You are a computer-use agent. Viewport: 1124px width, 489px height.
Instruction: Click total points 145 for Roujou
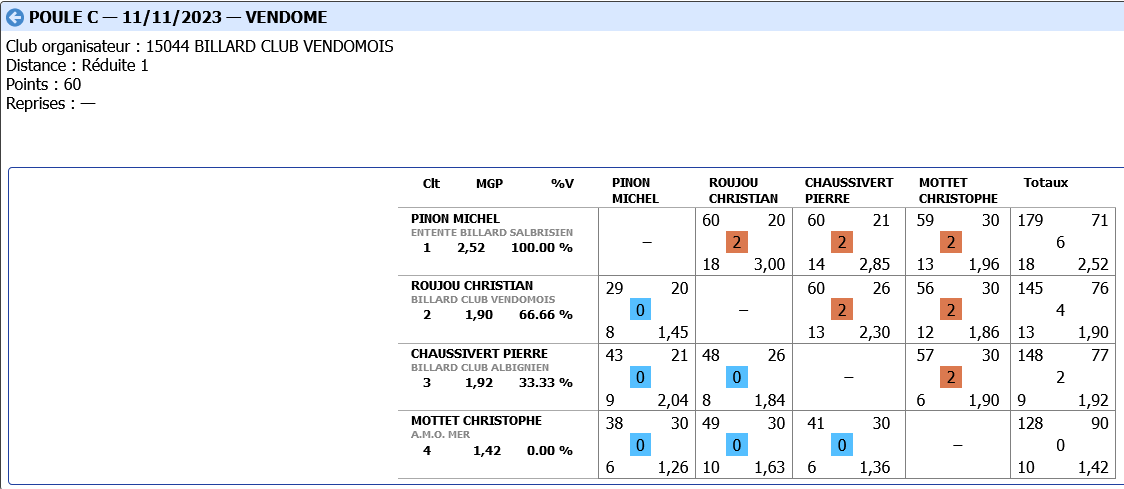click(x=1030, y=288)
